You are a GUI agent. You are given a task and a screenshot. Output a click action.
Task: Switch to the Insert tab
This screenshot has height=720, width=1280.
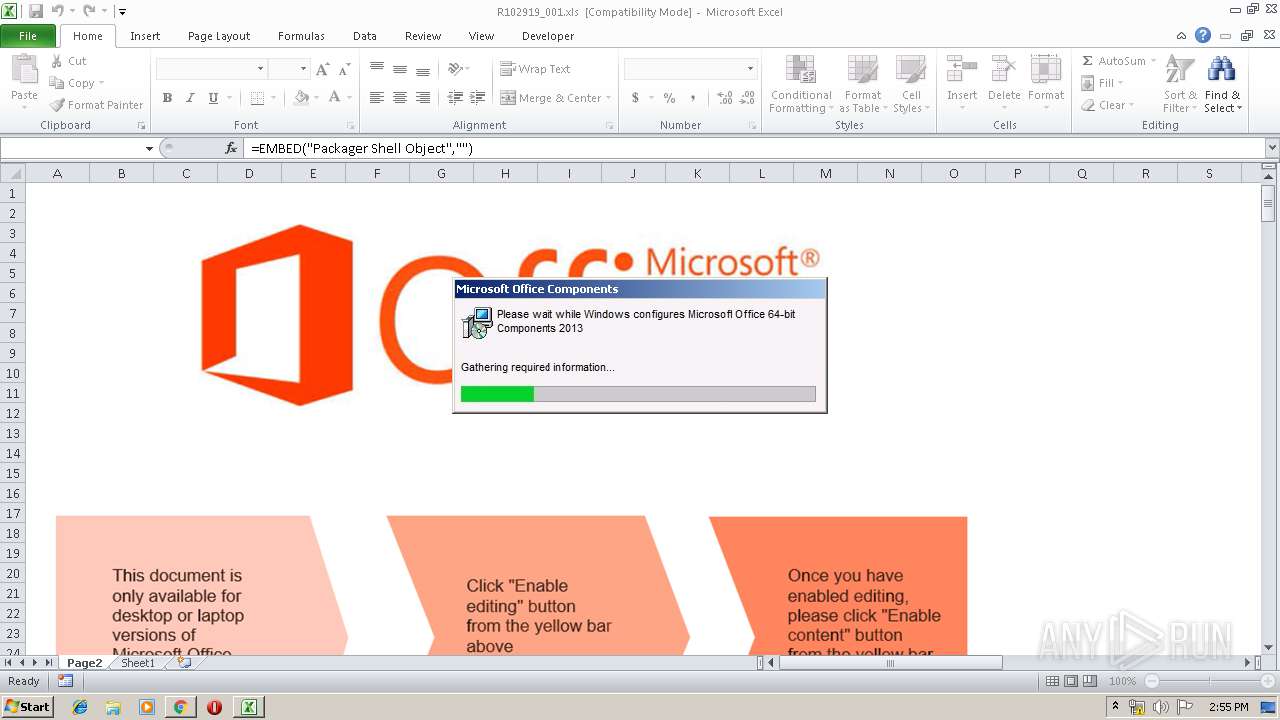(145, 36)
